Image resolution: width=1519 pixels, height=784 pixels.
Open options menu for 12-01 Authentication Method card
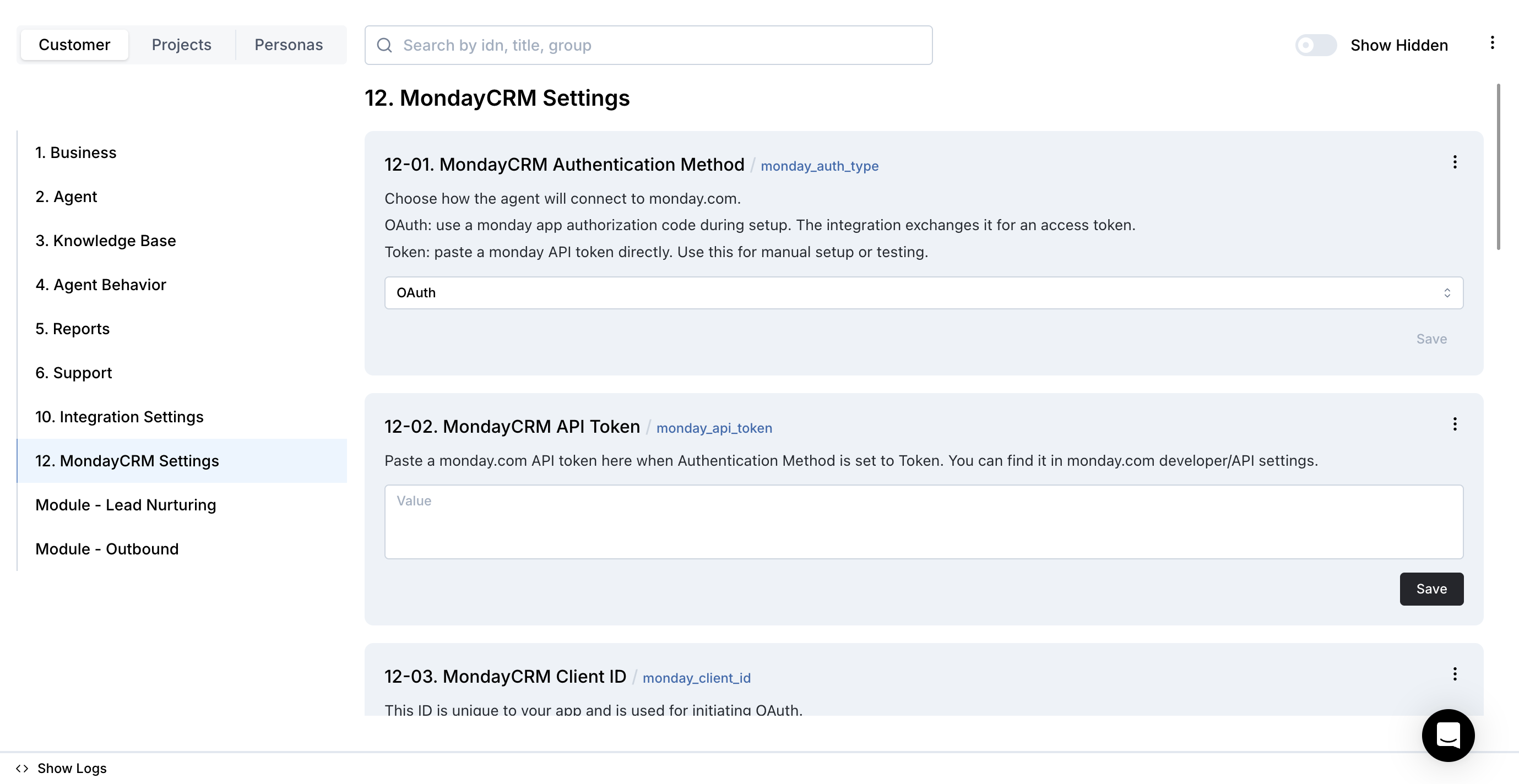tap(1455, 163)
